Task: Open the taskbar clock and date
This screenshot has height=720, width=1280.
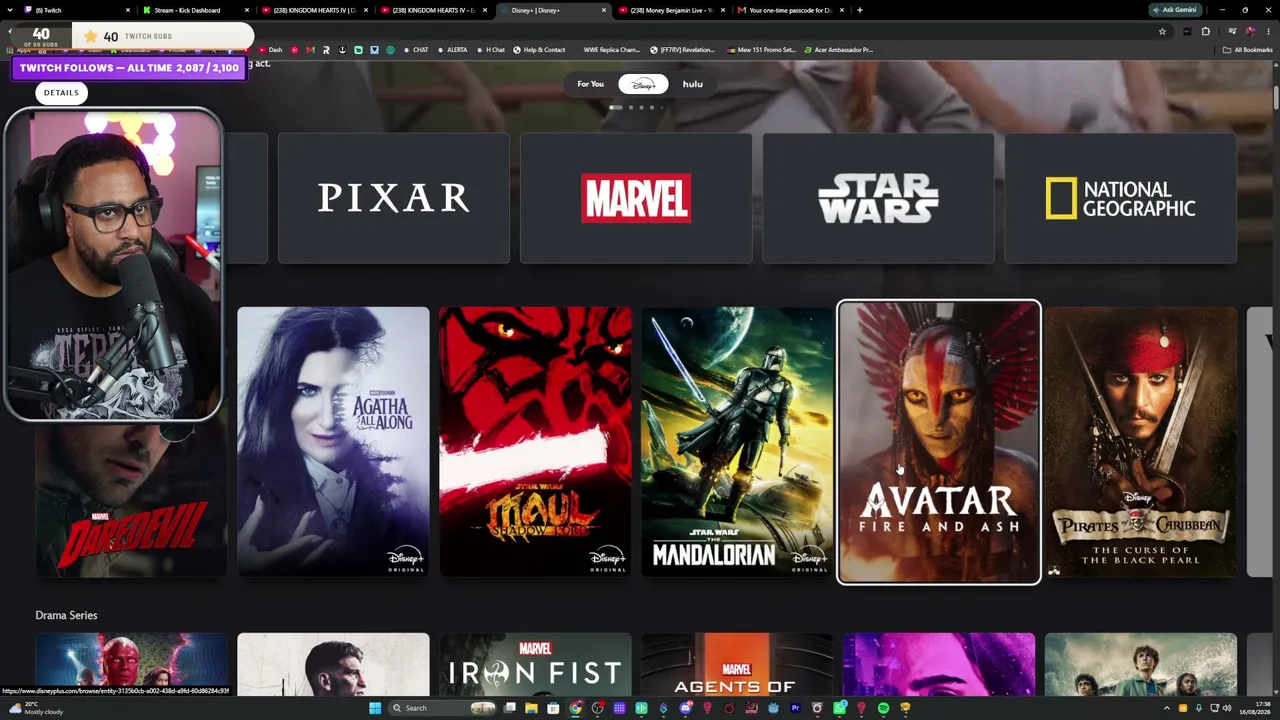Action: pos(1257,708)
